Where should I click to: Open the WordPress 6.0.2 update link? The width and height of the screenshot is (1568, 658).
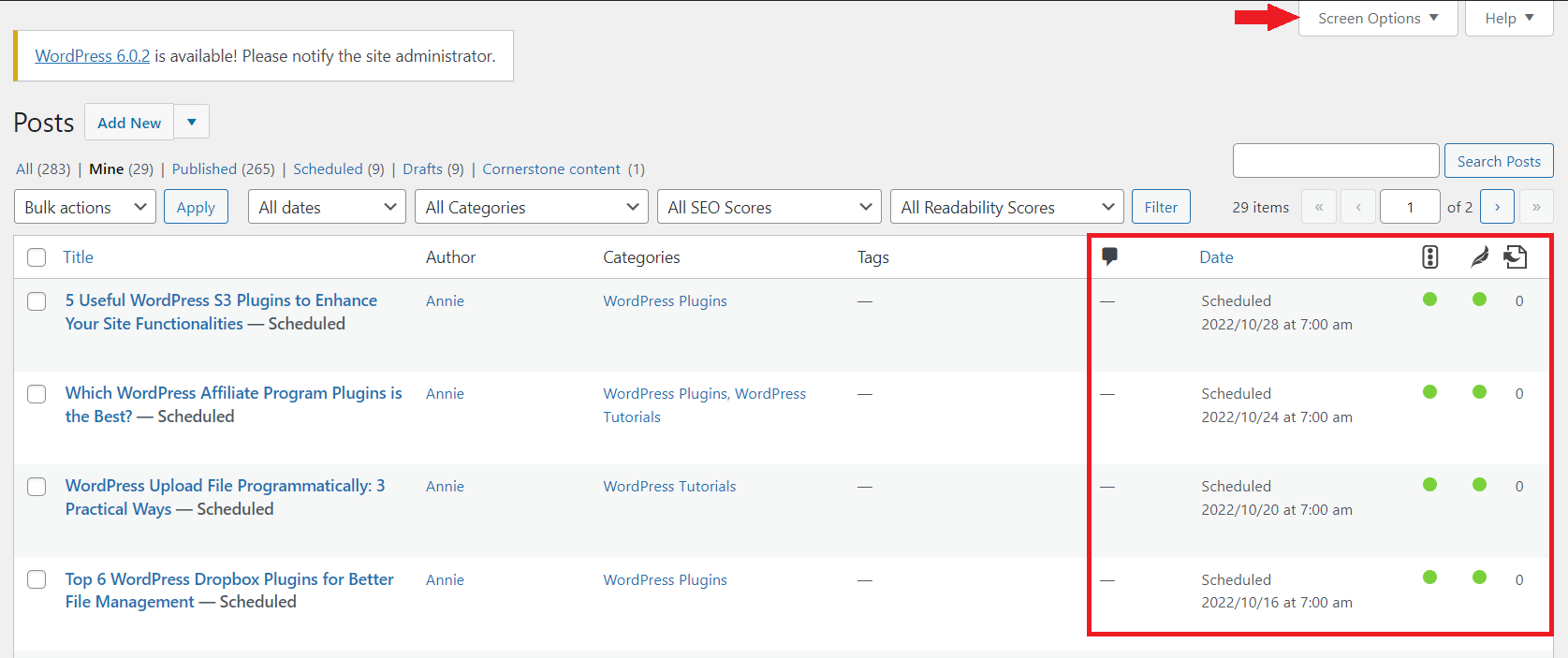93,56
